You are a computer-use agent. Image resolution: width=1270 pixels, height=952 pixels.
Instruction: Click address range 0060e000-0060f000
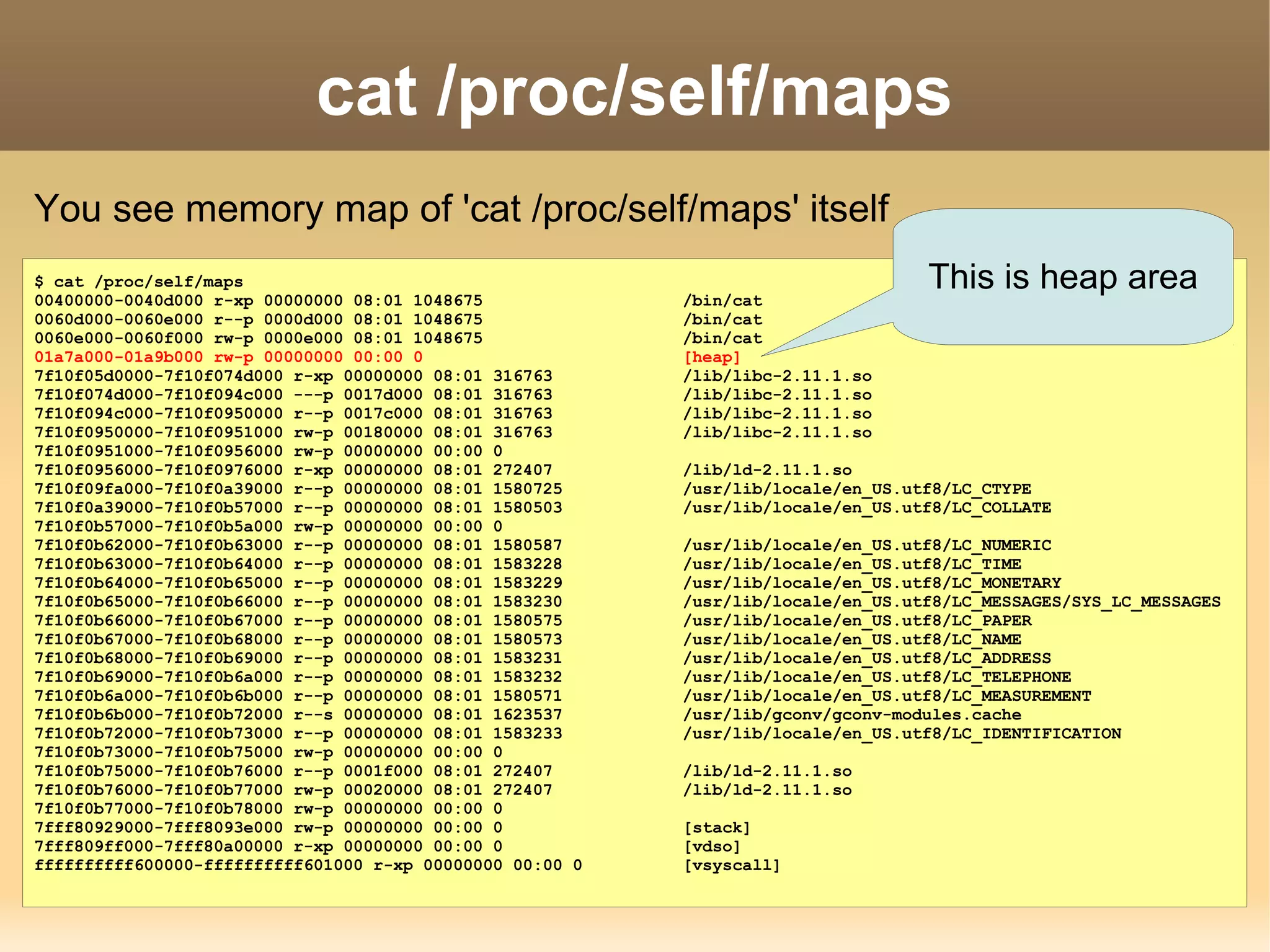[x=118, y=339]
